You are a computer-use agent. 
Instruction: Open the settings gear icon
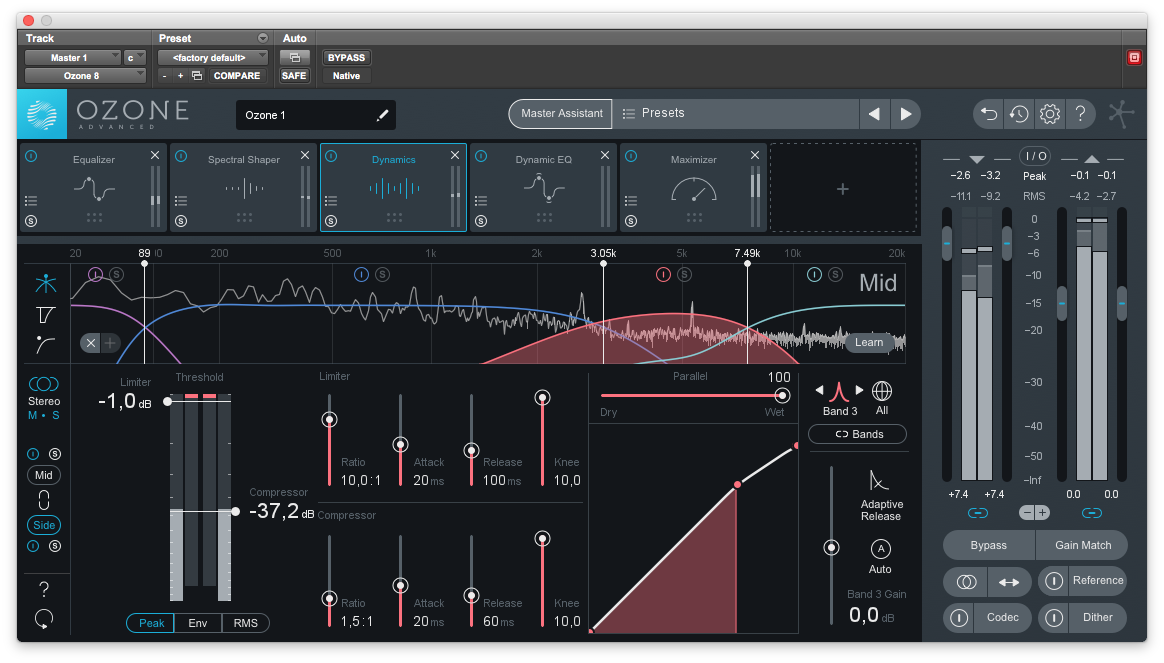[1050, 114]
